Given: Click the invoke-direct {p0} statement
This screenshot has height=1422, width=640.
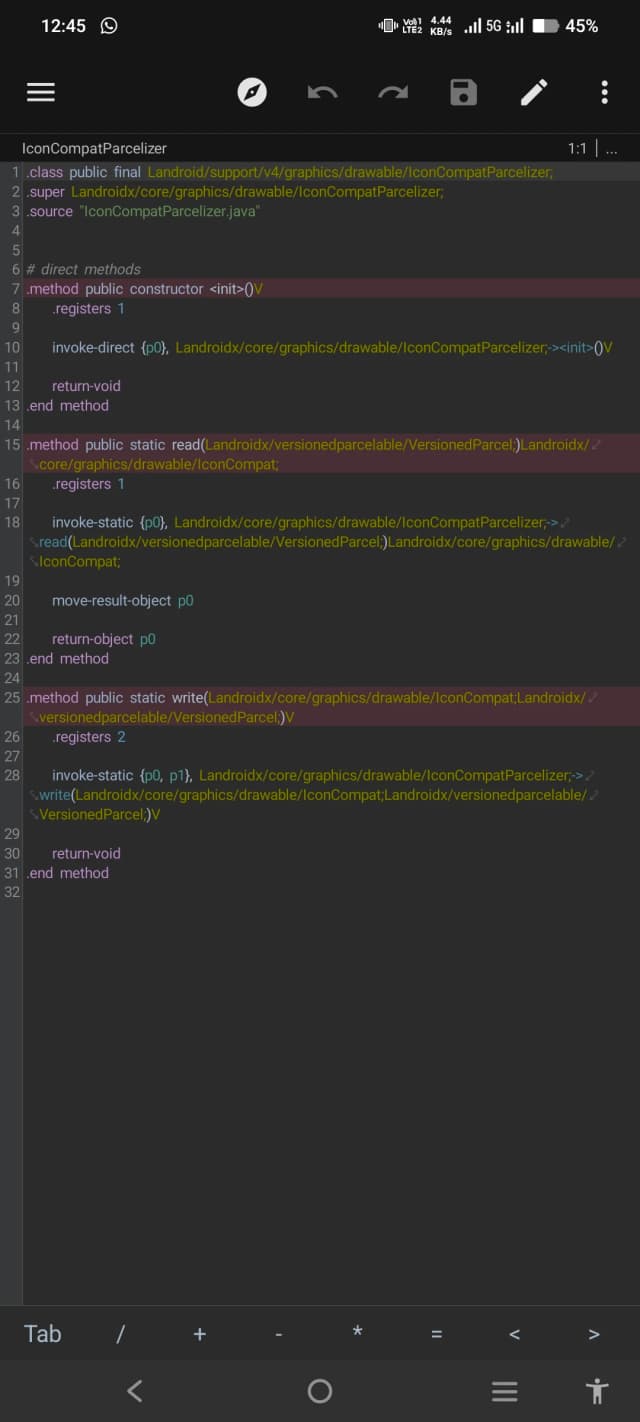Looking at the screenshot, I should [332, 347].
